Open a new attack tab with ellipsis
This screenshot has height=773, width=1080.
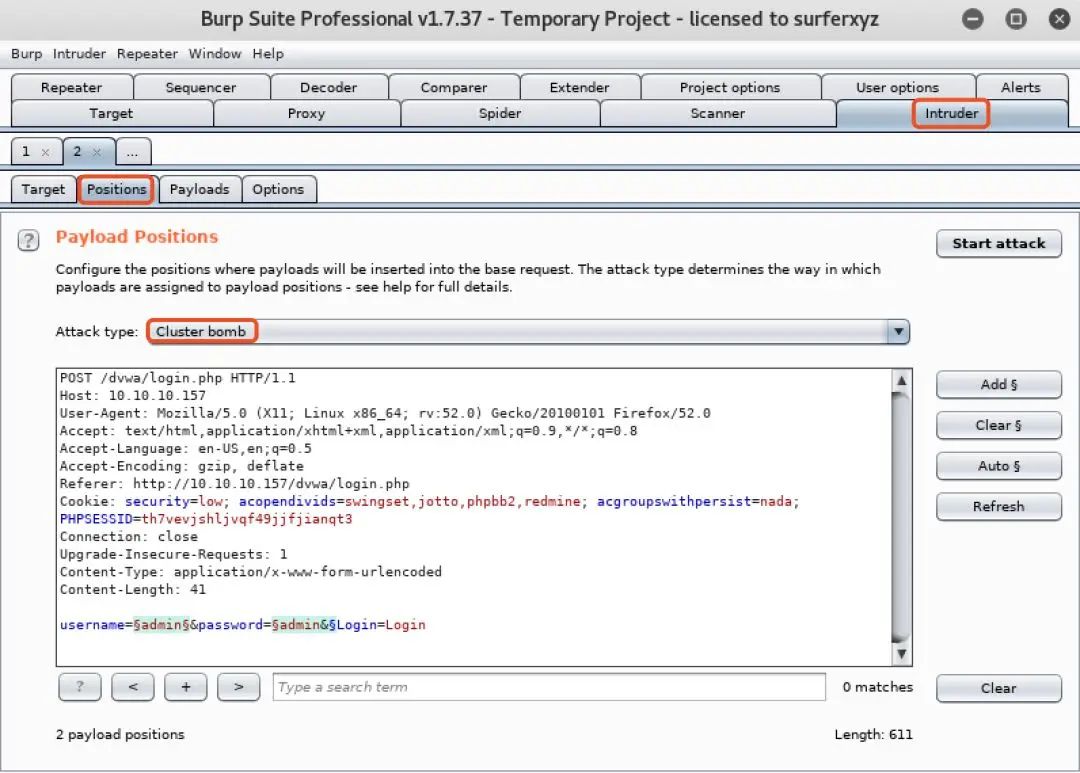(132, 152)
